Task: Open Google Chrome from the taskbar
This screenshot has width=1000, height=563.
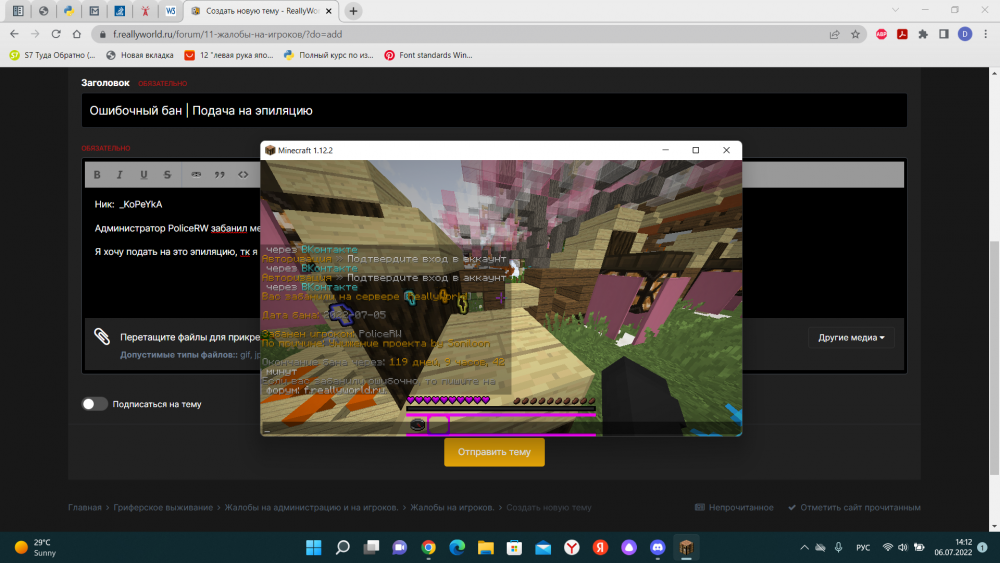Action: (x=429, y=547)
